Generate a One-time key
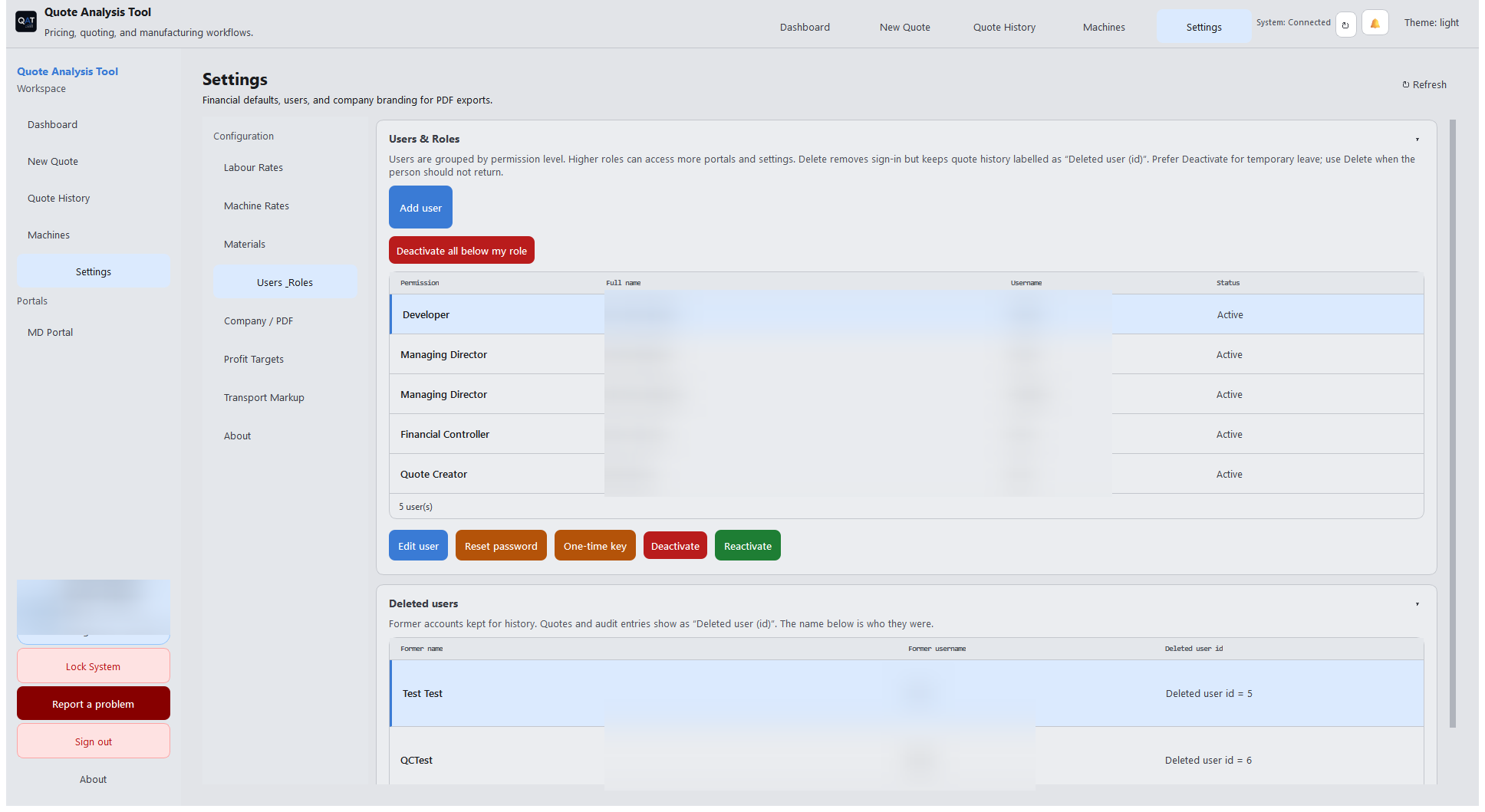 (595, 546)
